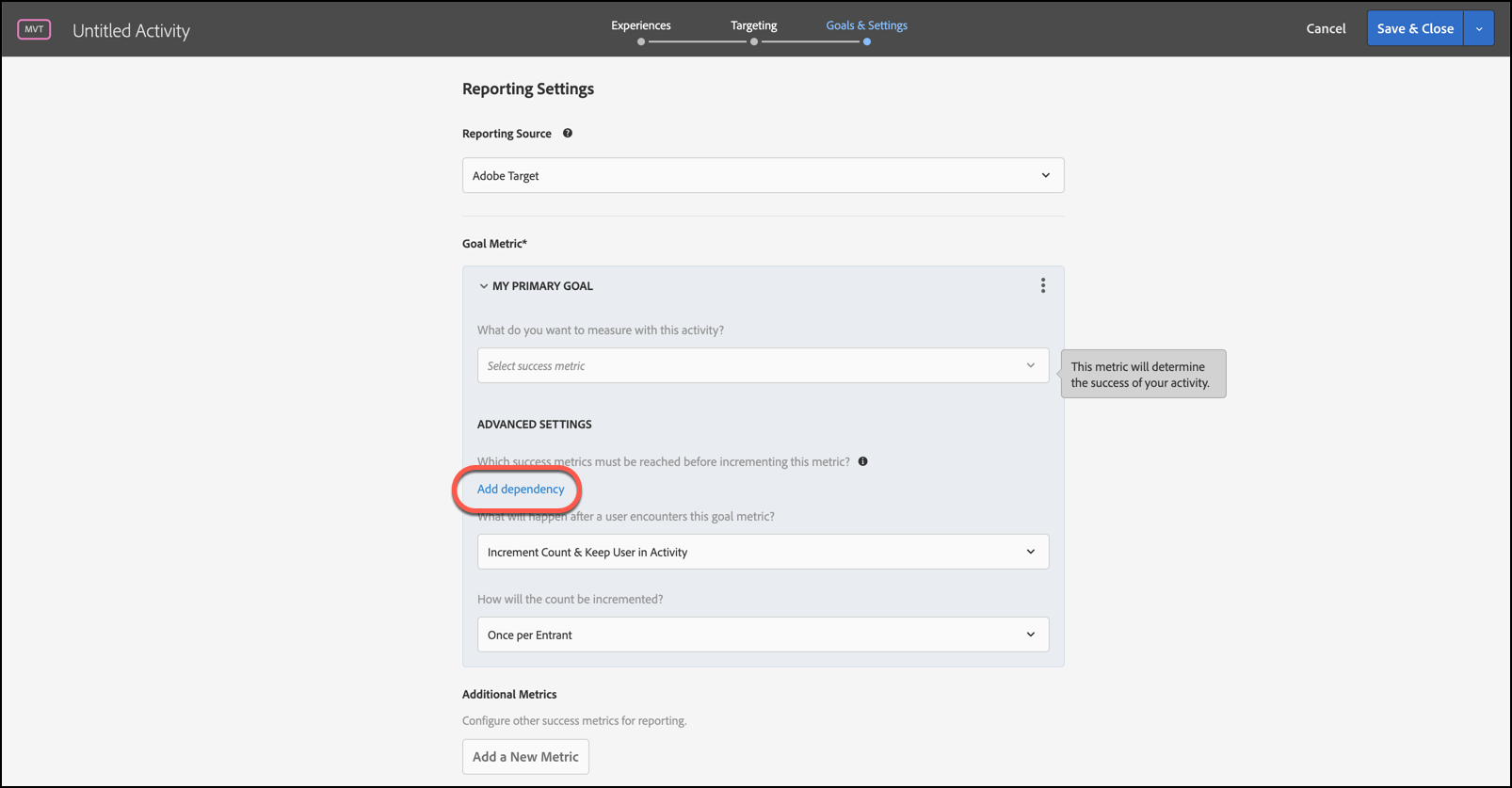The width and height of the screenshot is (1512, 788).
Task: Click the Add a New Metric button
Action: pyautogui.click(x=525, y=756)
